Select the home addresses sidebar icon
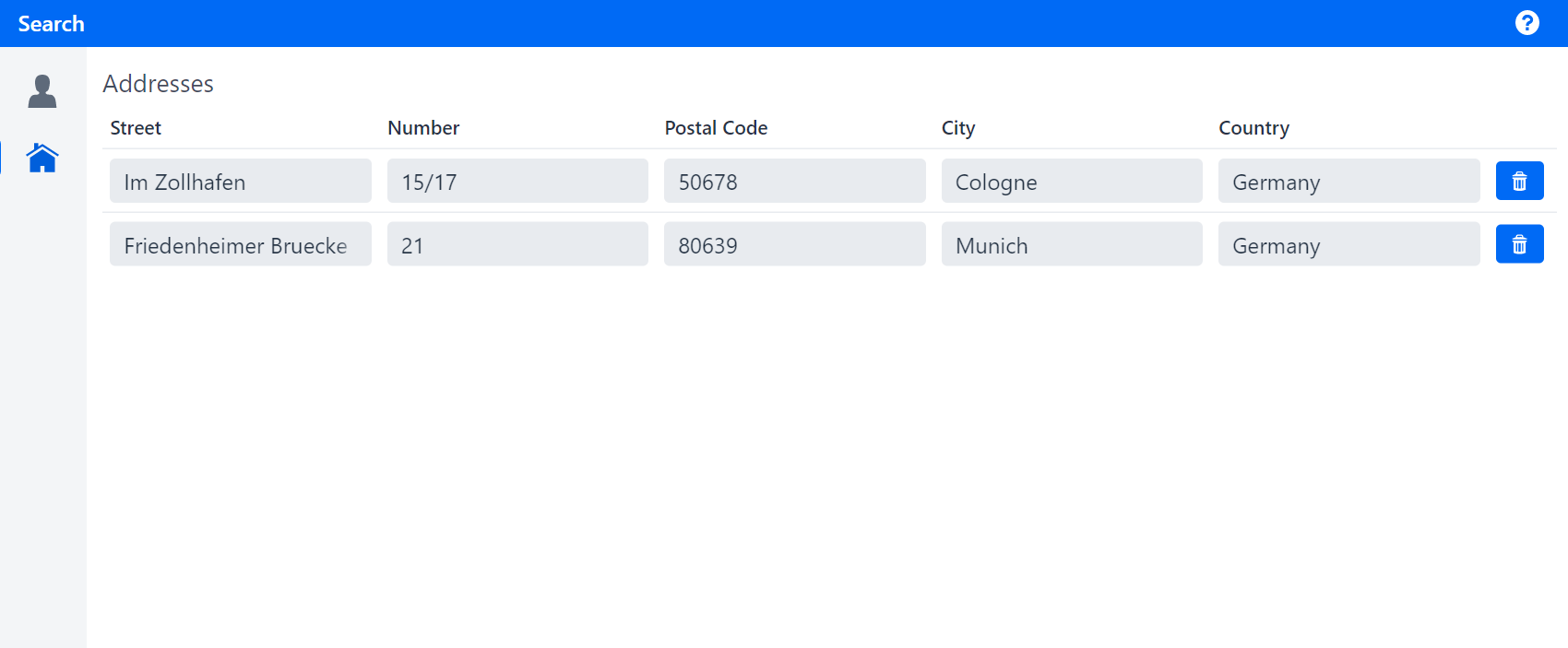The image size is (1568, 648). [x=42, y=158]
